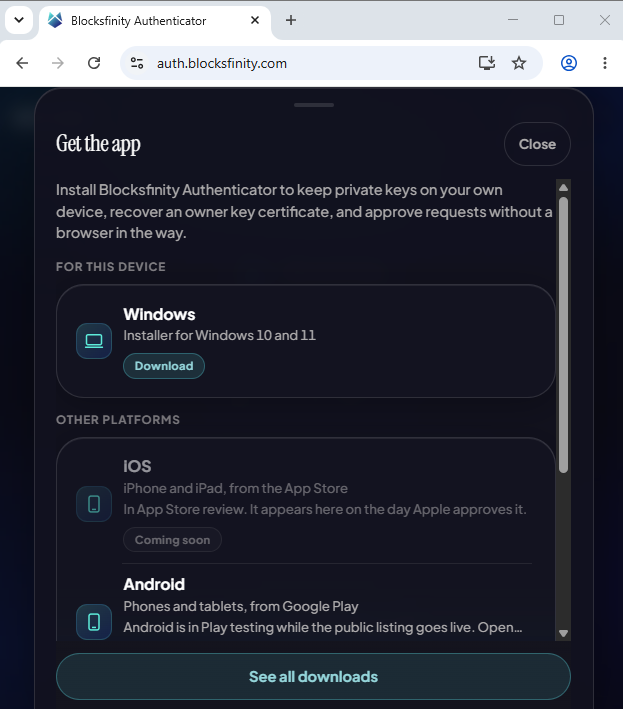The height and width of the screenshot is (709, 623).
Task: Go back to the previous page
Action: [22, 63]
